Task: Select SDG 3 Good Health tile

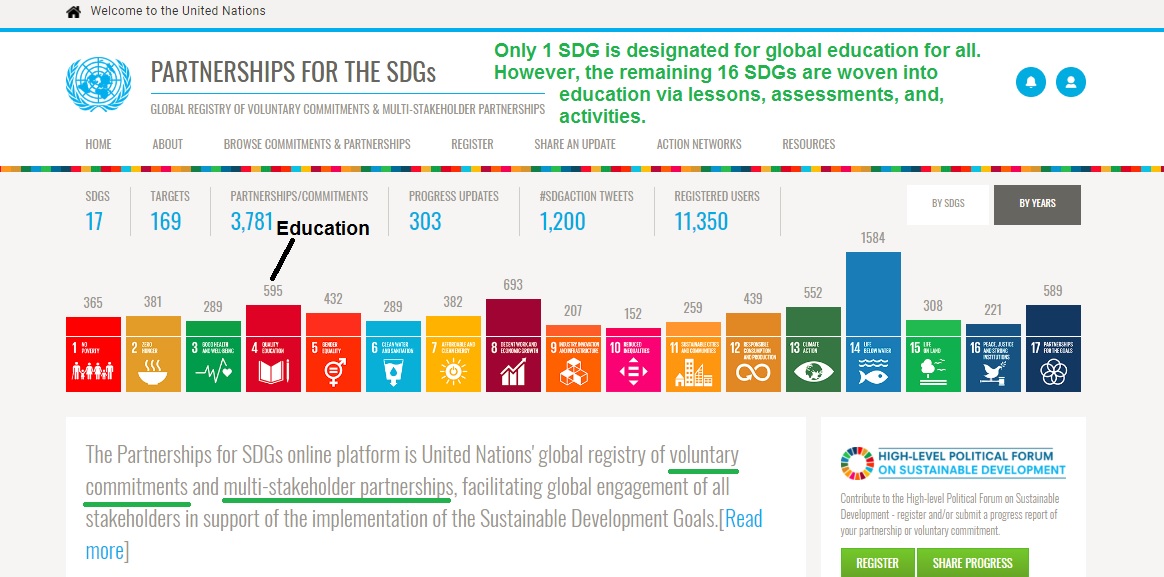Action: [x=213, y=363]
